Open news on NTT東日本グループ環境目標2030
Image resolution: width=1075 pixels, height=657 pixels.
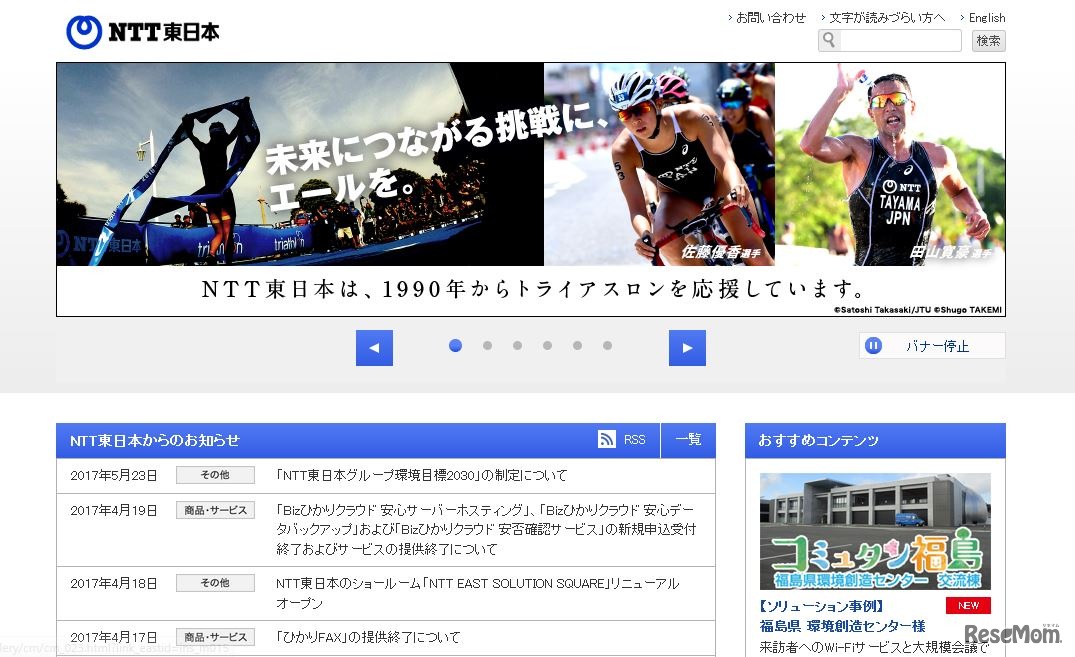(x=421, y=475)
